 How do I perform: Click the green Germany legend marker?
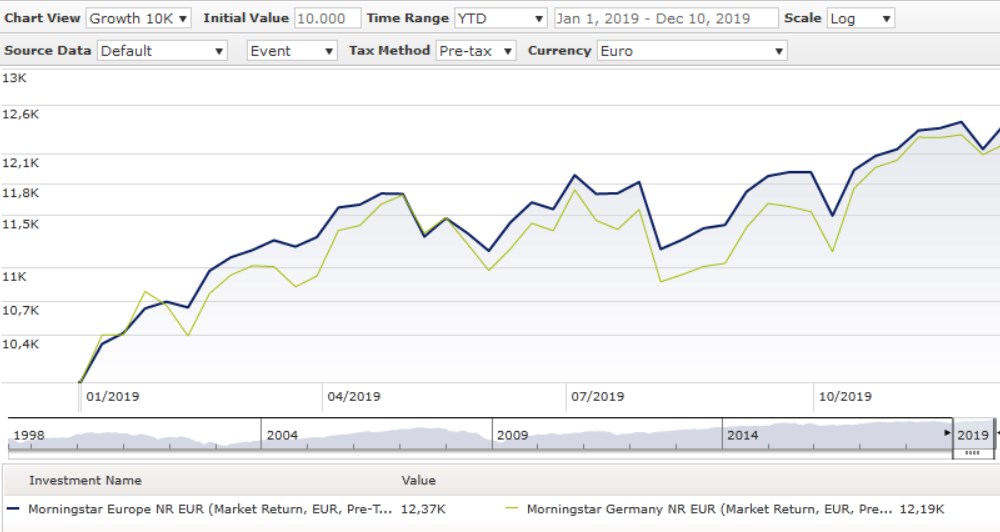(x=511, y=509)
